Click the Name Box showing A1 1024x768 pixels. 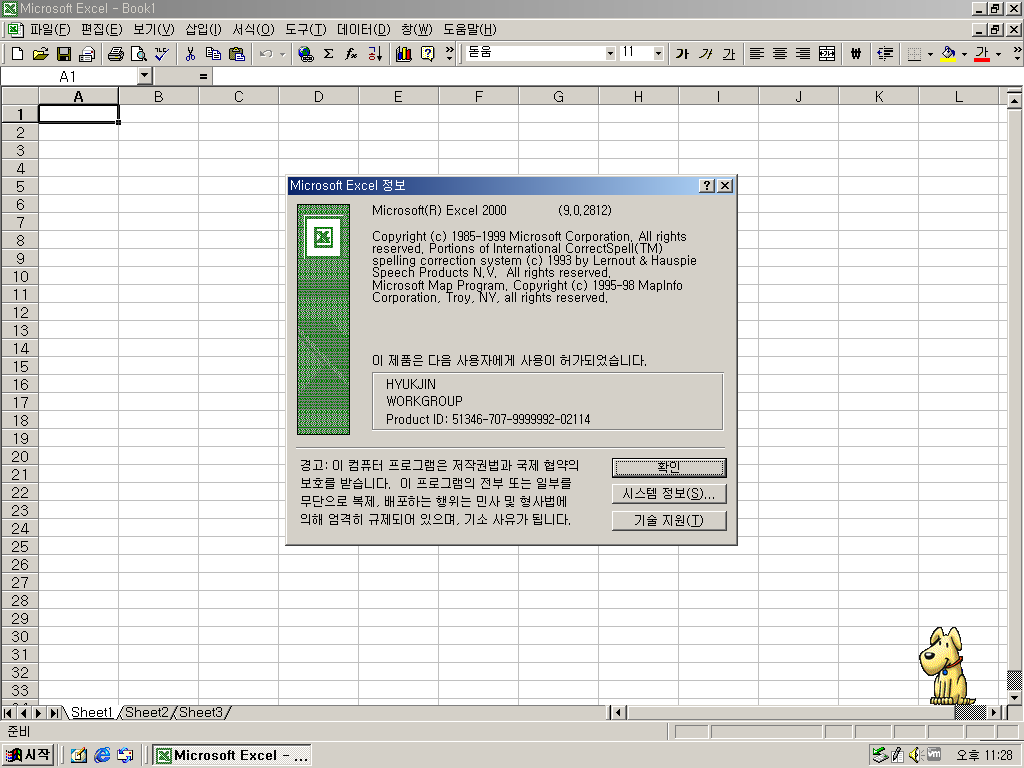point(69,76)
